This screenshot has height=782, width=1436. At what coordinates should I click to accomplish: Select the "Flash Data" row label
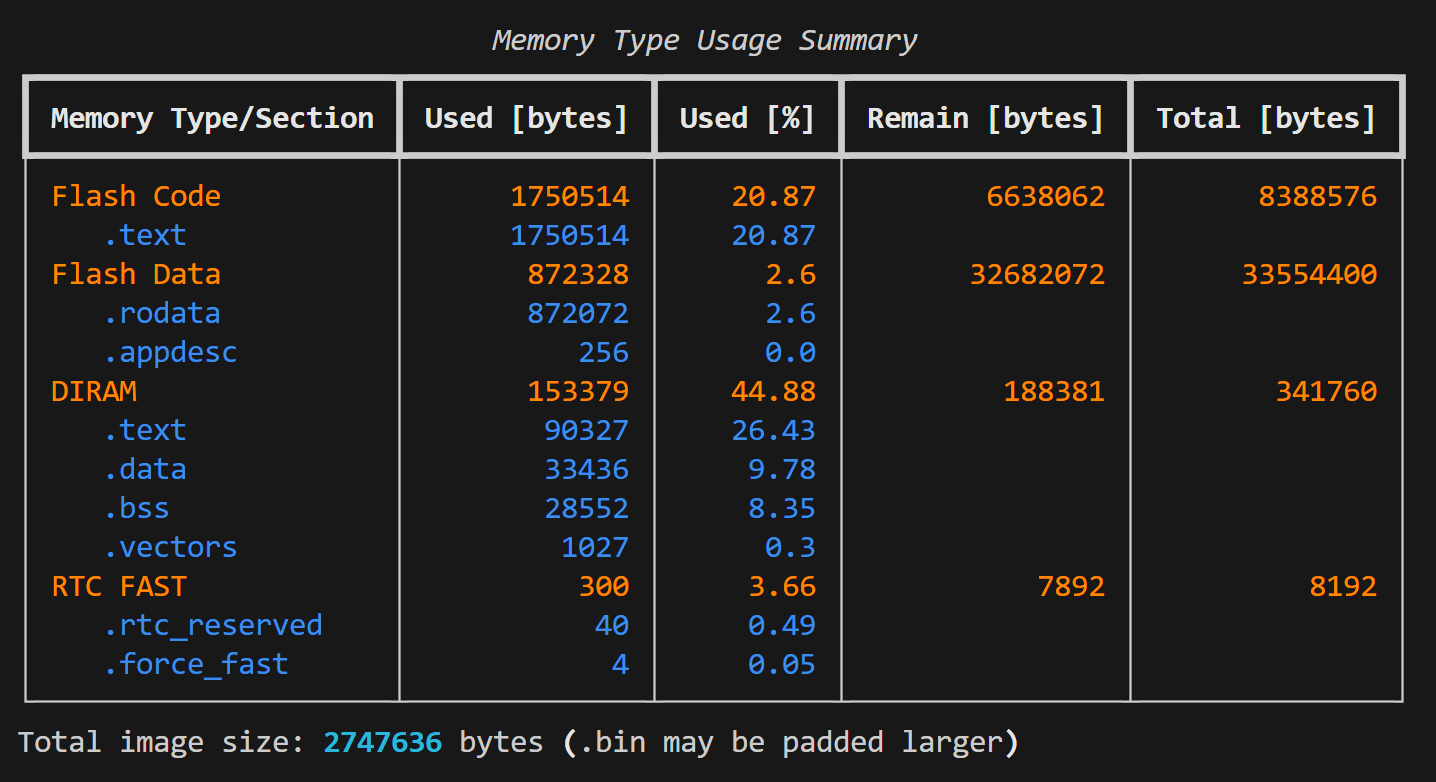click(x=136, y=274)
